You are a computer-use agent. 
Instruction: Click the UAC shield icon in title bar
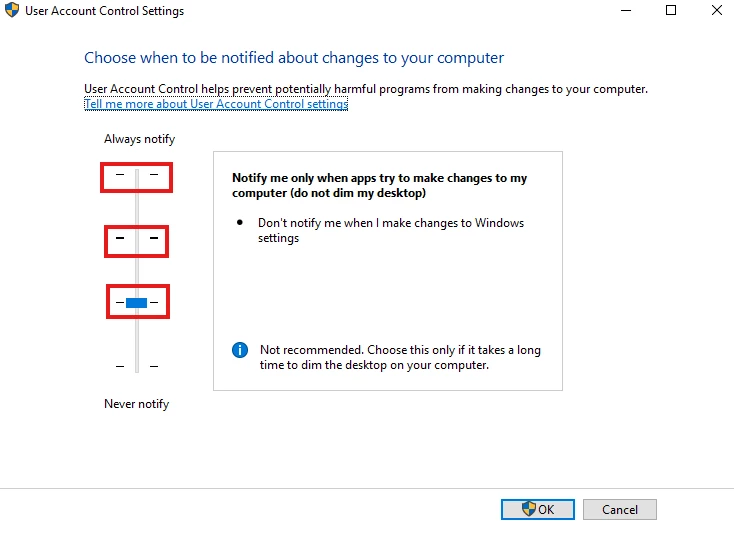[12, 10]
